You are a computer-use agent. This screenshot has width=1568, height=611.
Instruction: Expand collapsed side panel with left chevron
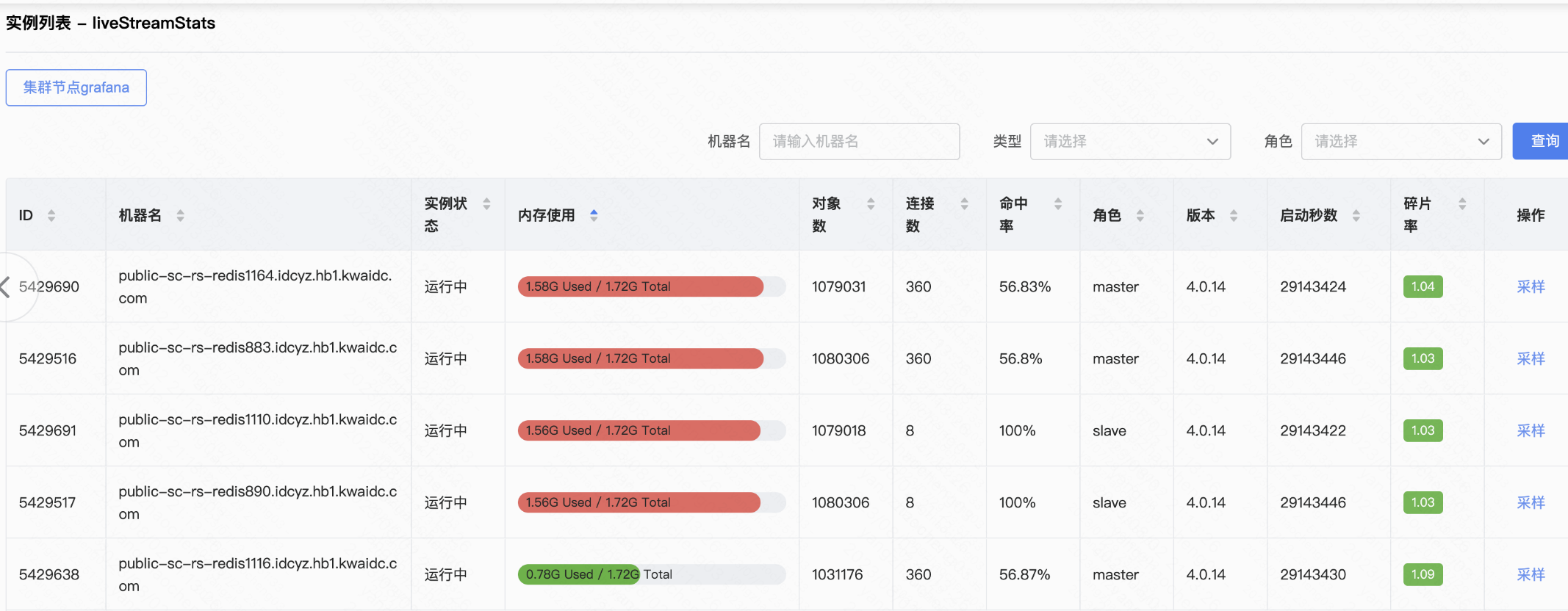coord(6,286)
